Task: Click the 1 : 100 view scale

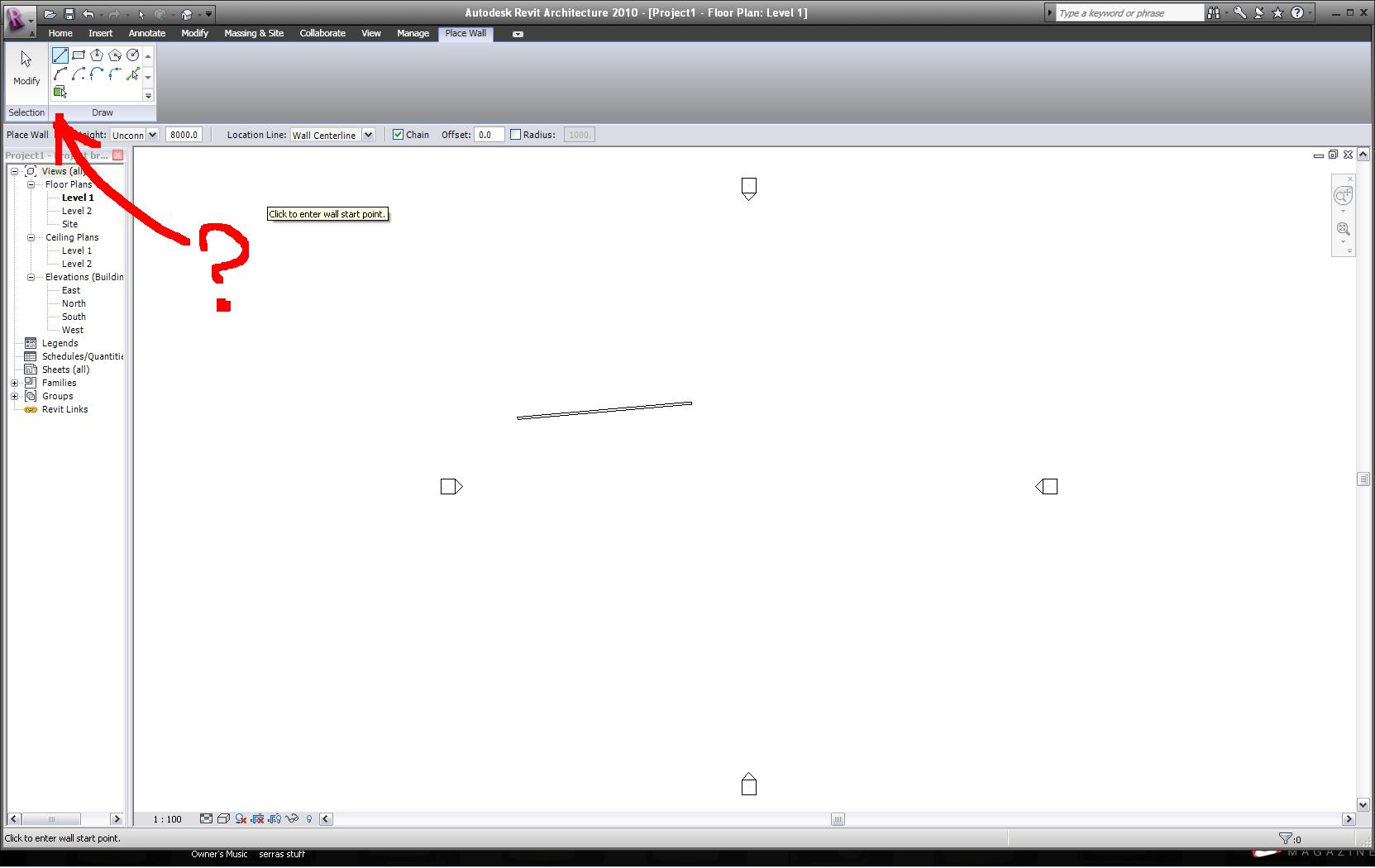Action: tap(167, 819)
